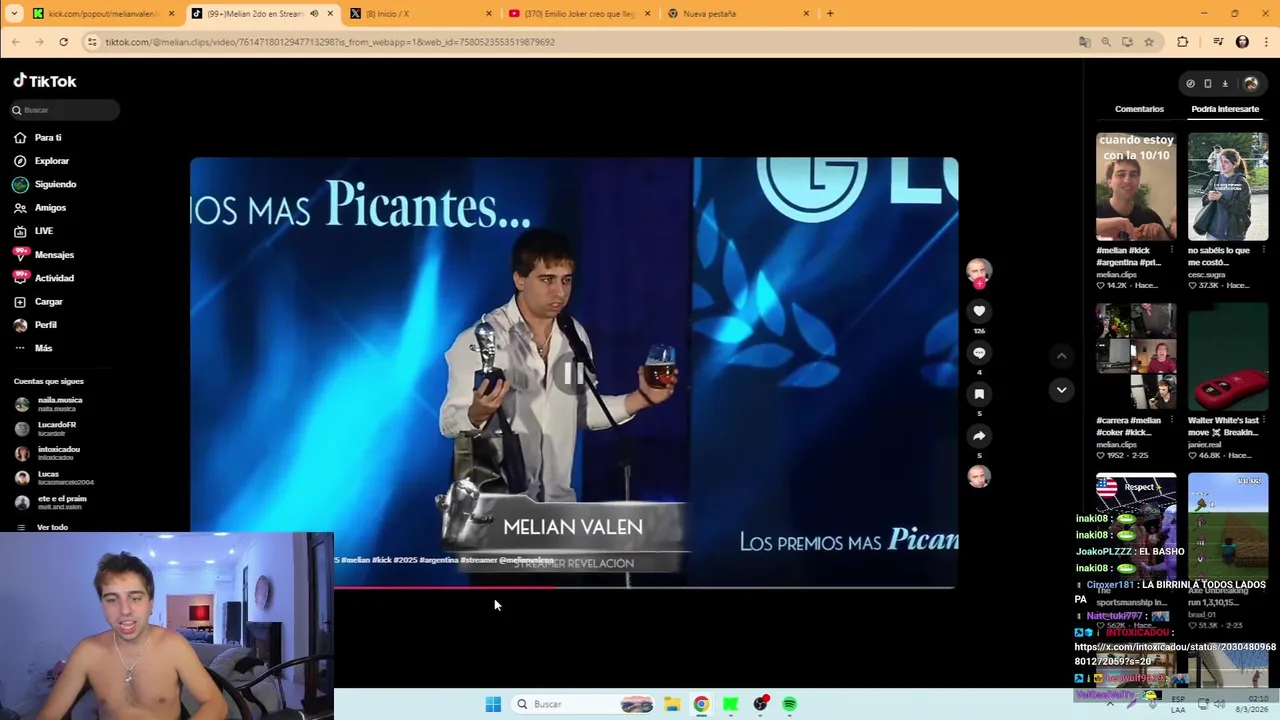The height and width of the screenshot is (720, 1280).
Task: Open 'no sabéis lo que me costó' thumbnail
Action: pyautogui.click(x=1228, y=187)
